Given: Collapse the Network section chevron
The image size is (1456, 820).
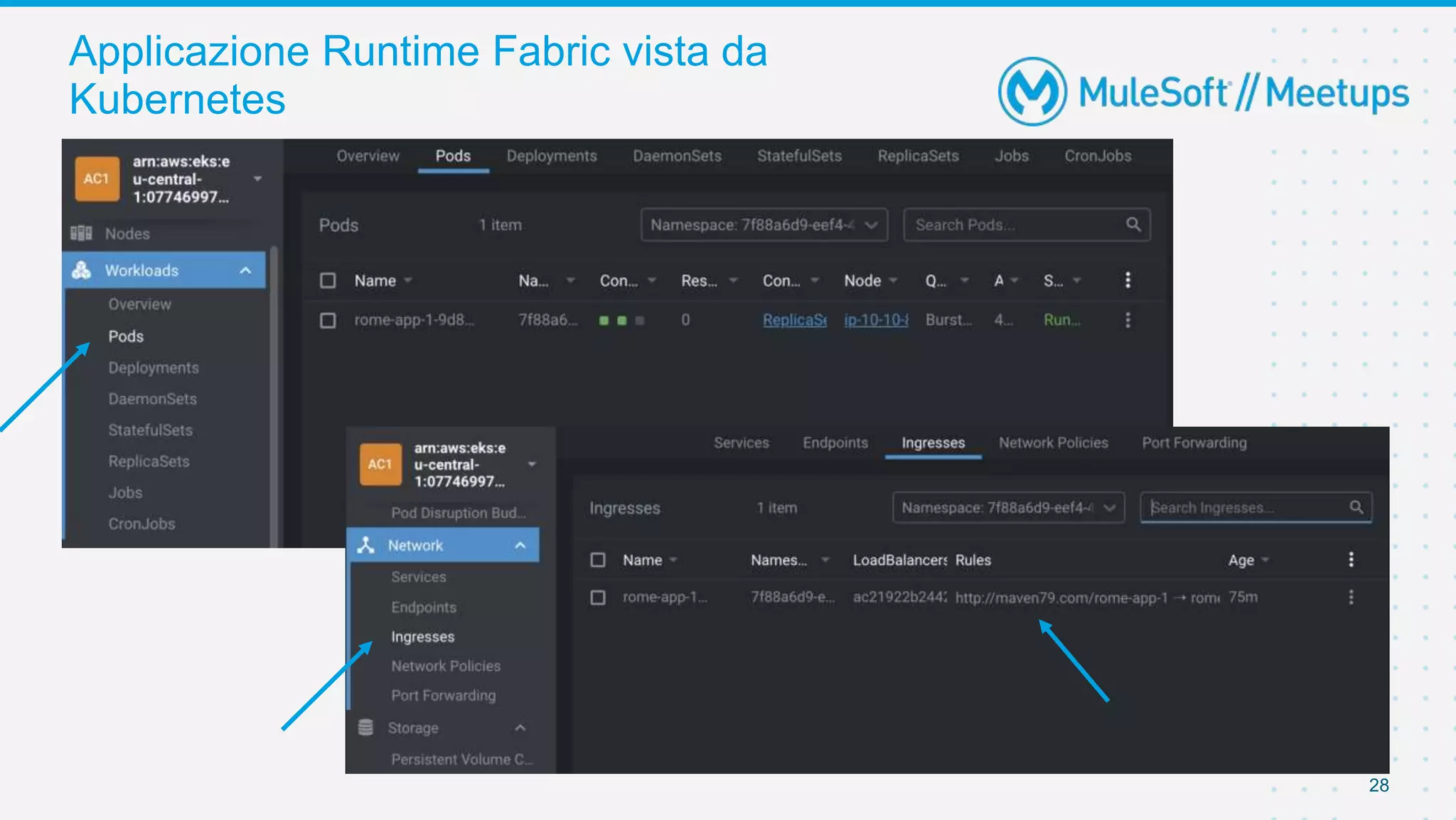Looking at the screenshot, I should click(520, 545).
